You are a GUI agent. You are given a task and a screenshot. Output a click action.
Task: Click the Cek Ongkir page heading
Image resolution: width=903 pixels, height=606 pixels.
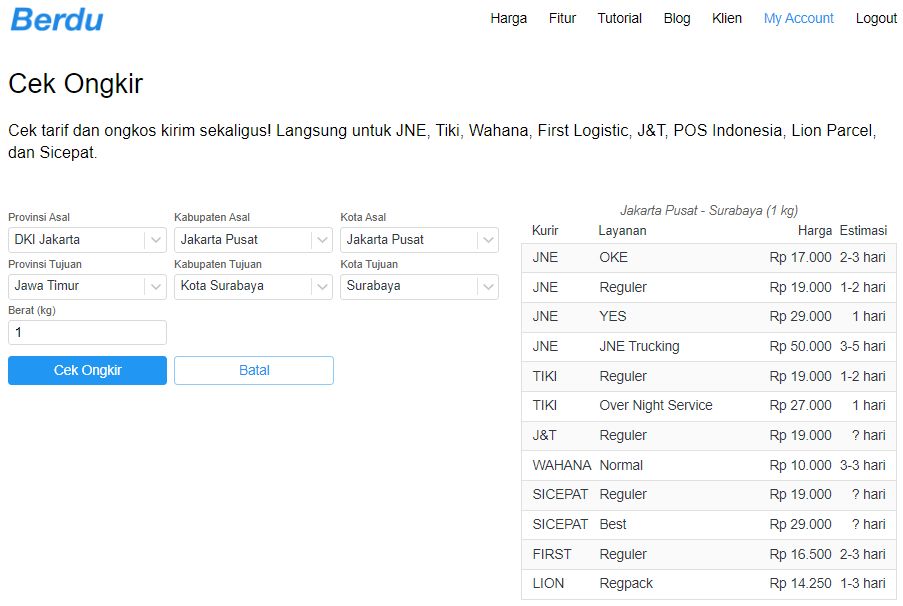(75, 84)
